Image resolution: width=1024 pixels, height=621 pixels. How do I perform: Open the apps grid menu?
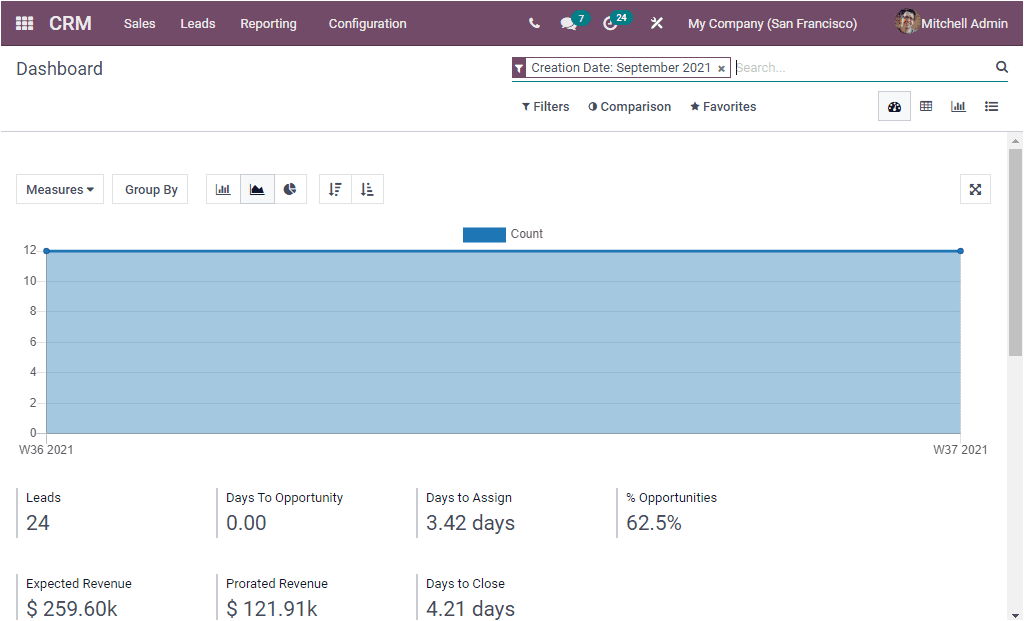24,23
